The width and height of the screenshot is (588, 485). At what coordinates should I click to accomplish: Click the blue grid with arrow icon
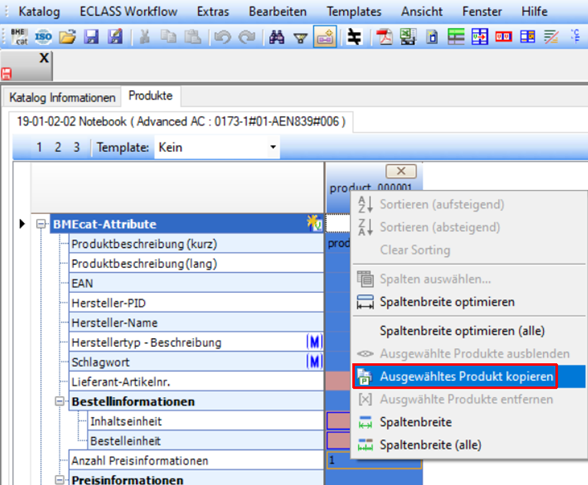click(x=480, y=37)
